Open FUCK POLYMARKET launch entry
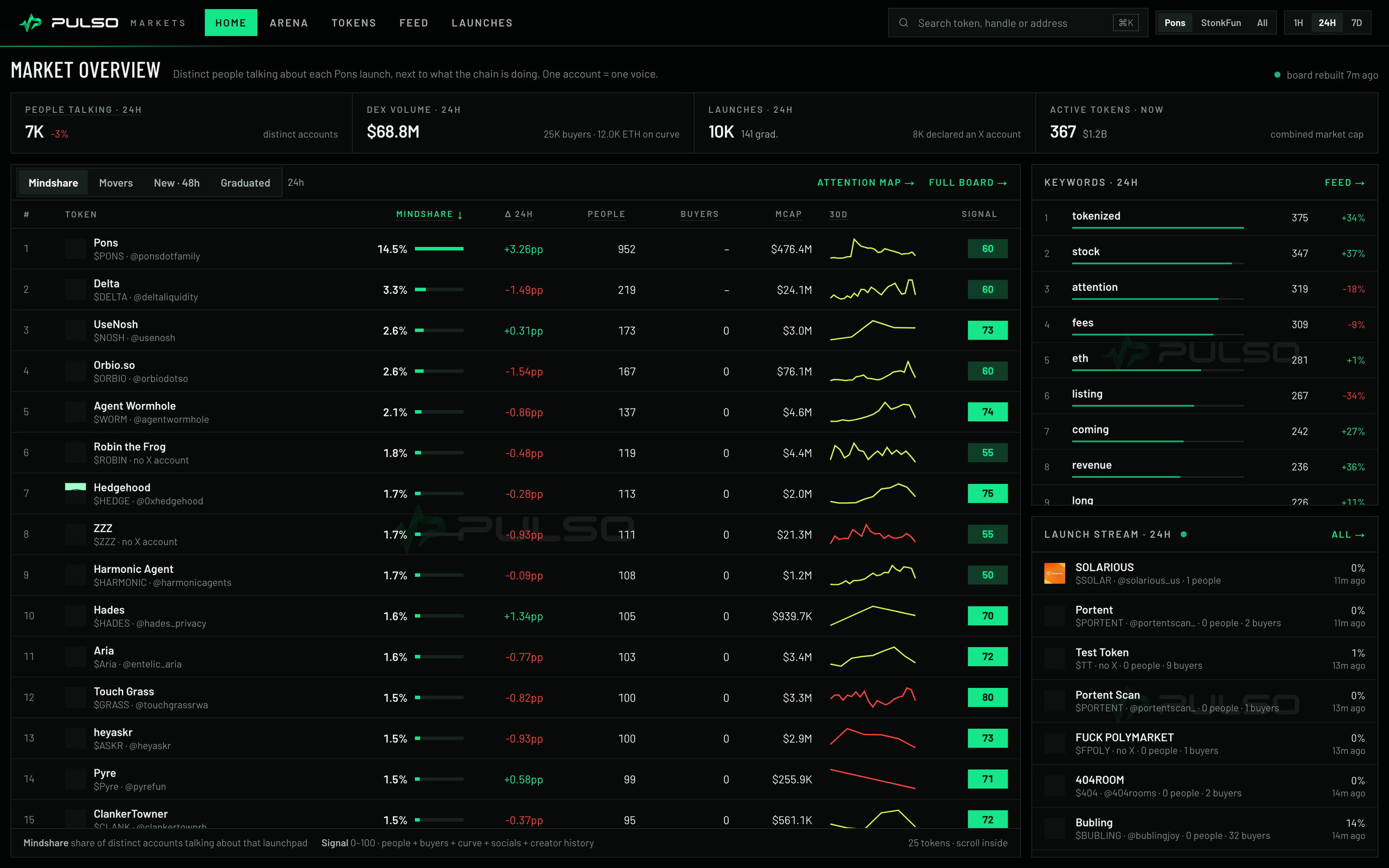This screenshot has width=1389, height=868. [1205, 743]
